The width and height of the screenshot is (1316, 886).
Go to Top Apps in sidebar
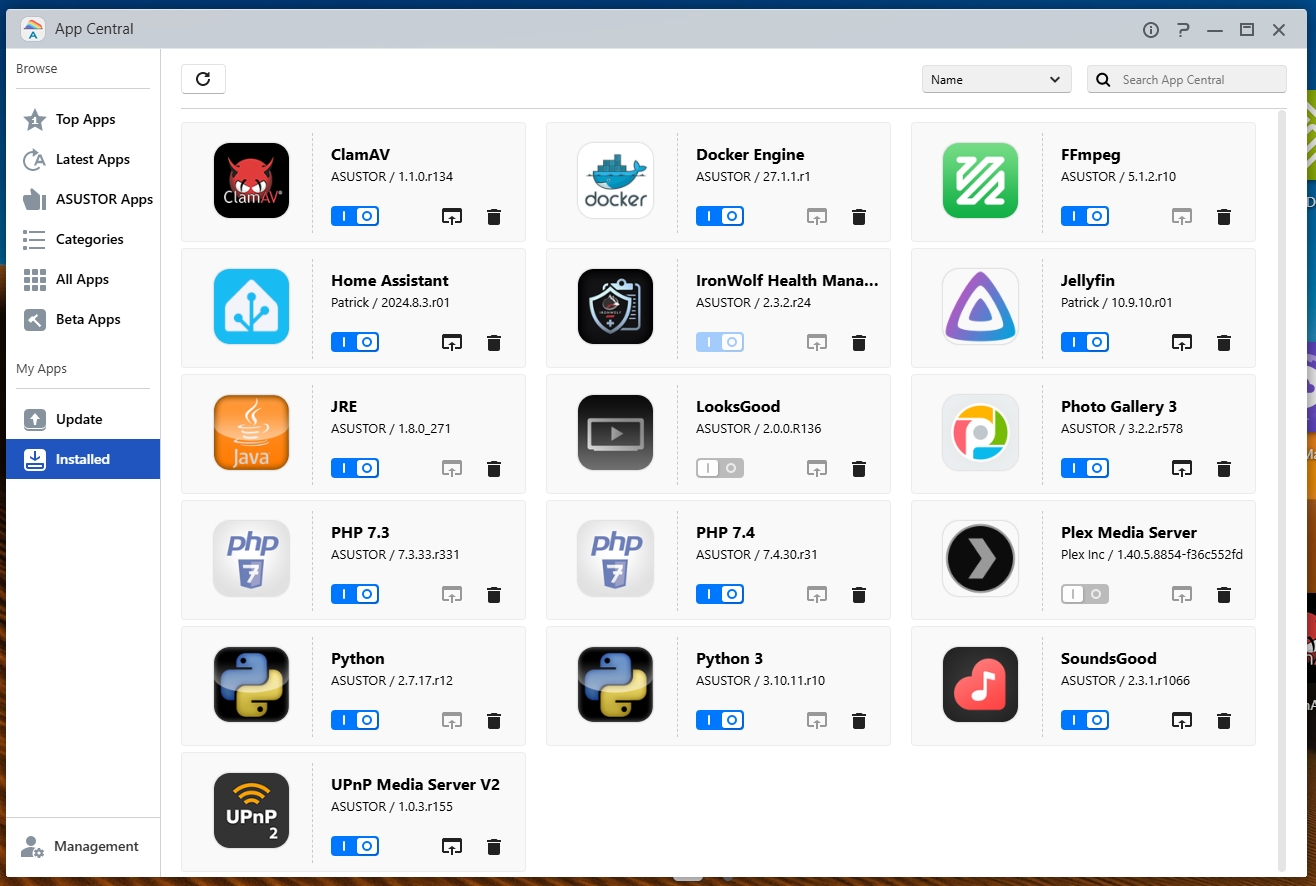[85, 119]
